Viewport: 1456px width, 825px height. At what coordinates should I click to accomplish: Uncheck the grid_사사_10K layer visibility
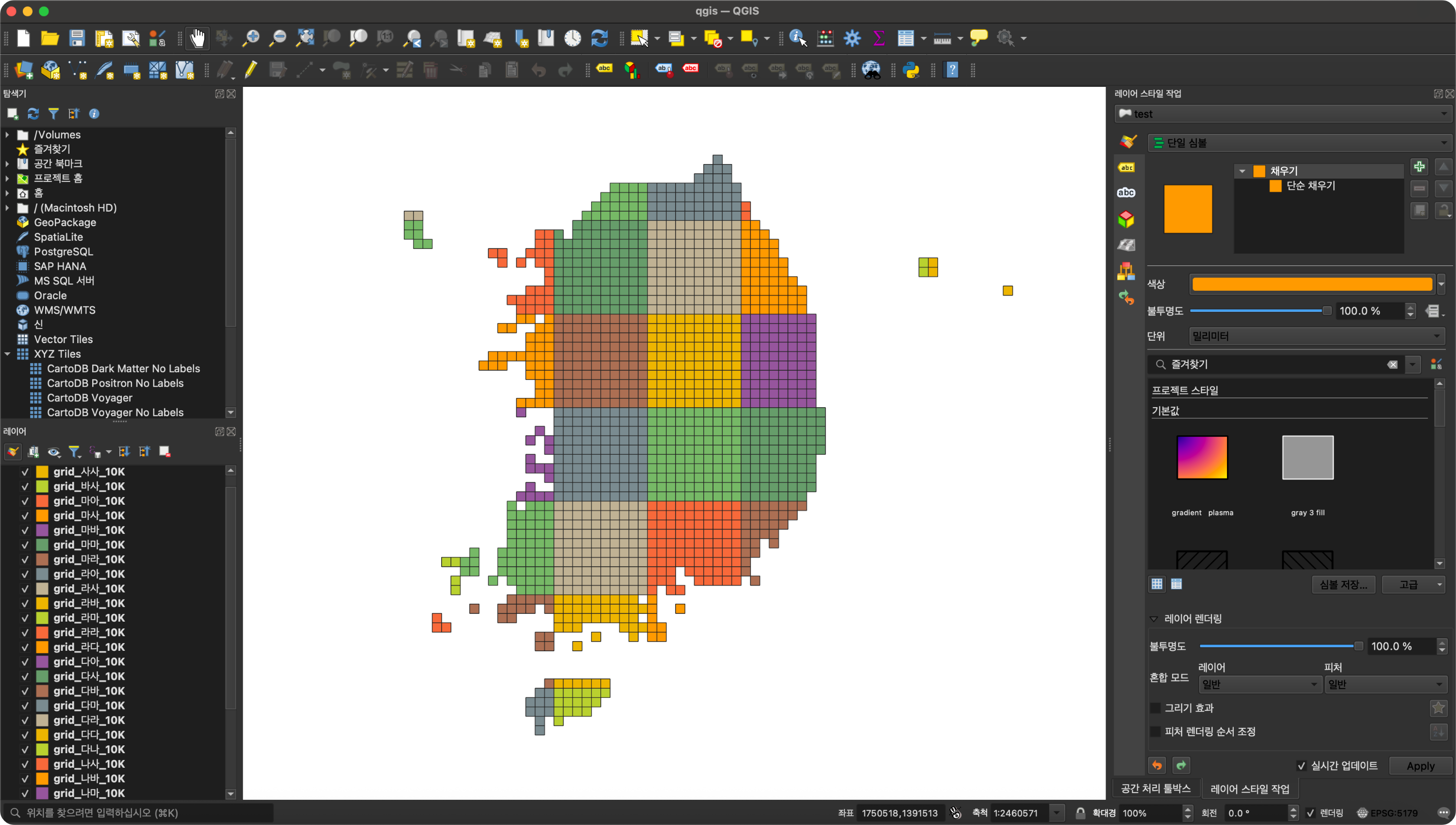pyautogui.click(x=25, y=471)
